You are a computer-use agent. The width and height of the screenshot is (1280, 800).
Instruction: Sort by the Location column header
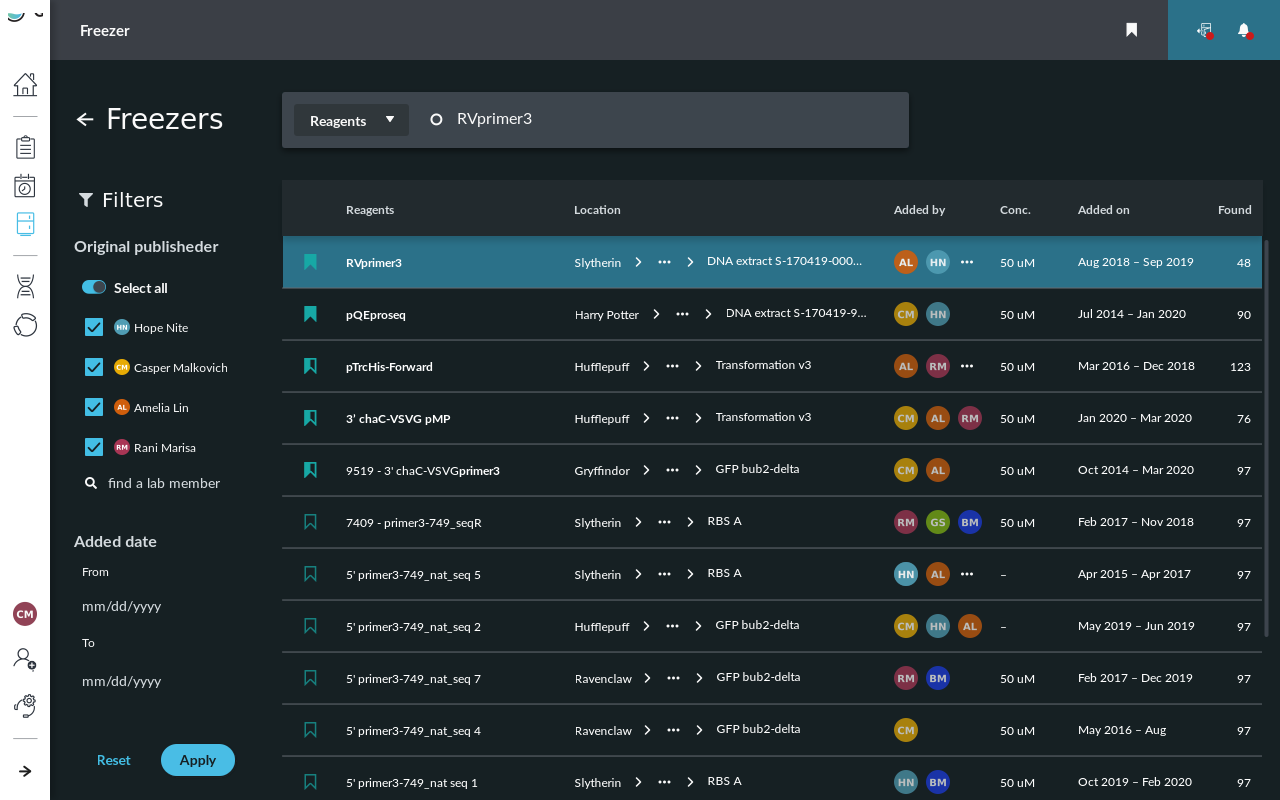(597, 210)
